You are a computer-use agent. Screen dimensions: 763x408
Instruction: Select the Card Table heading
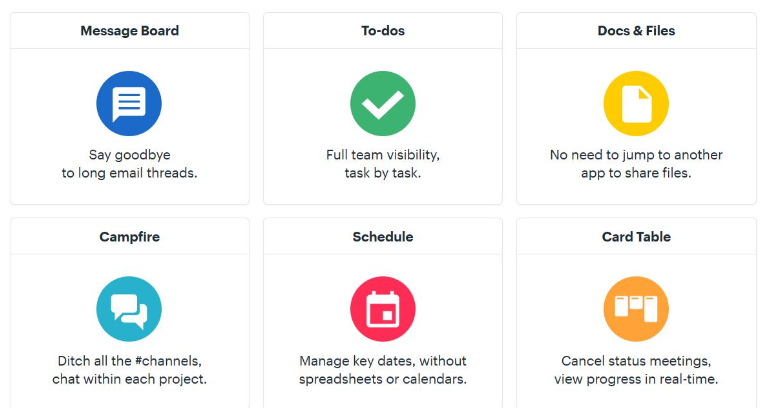click(636, 237)
